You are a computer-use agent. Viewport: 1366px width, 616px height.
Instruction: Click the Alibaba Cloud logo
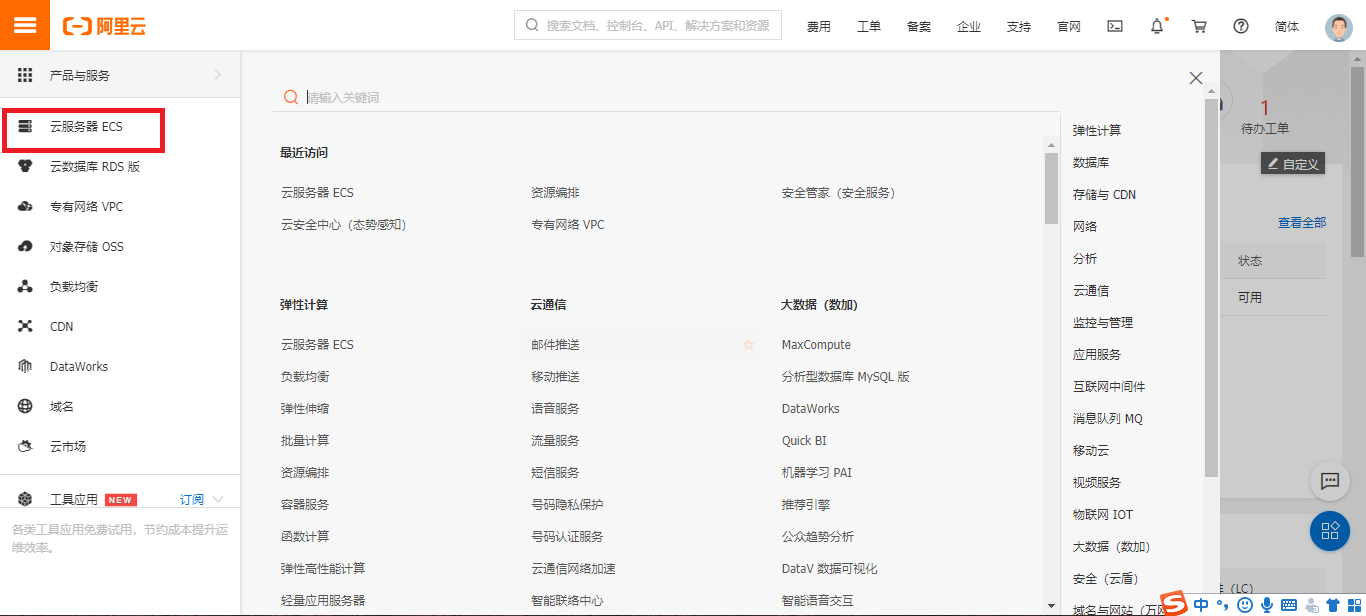(103, 26)
